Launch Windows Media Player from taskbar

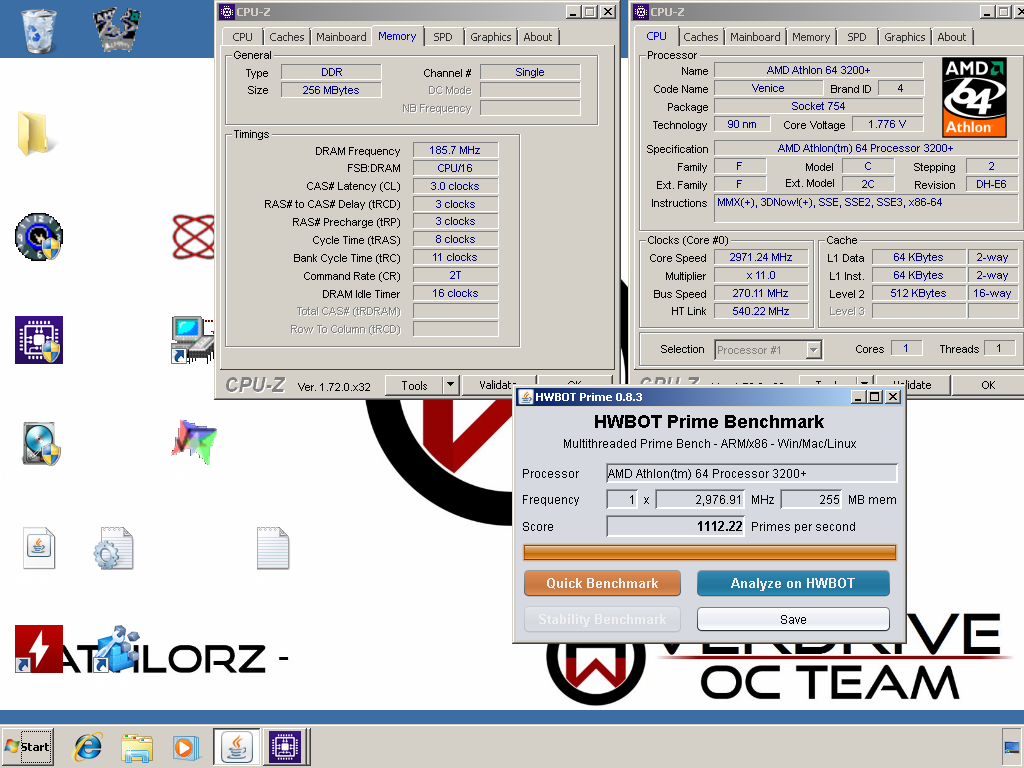[185, 747]
